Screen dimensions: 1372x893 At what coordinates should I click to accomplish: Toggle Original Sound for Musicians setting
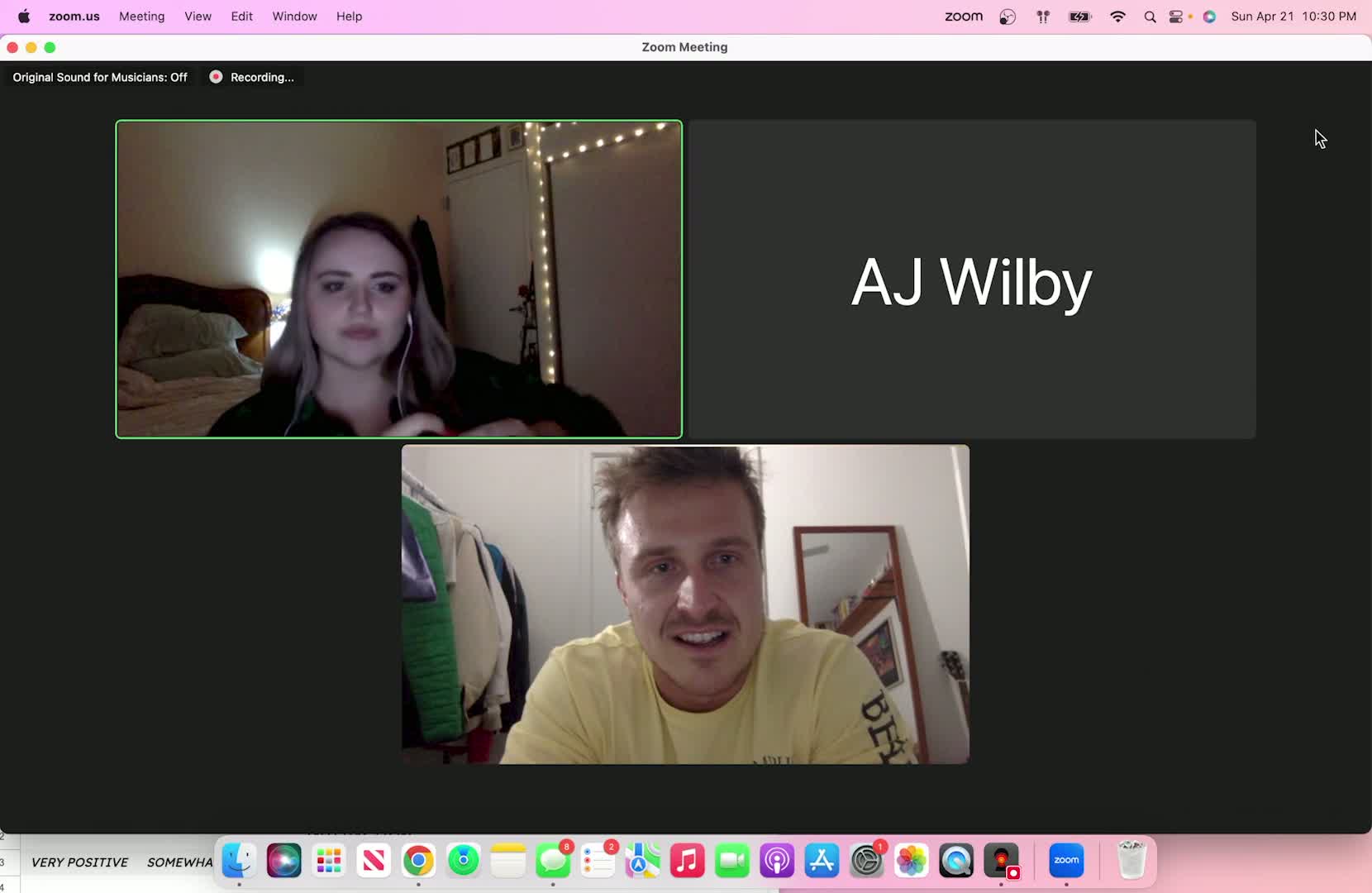(x=100, y=77)
